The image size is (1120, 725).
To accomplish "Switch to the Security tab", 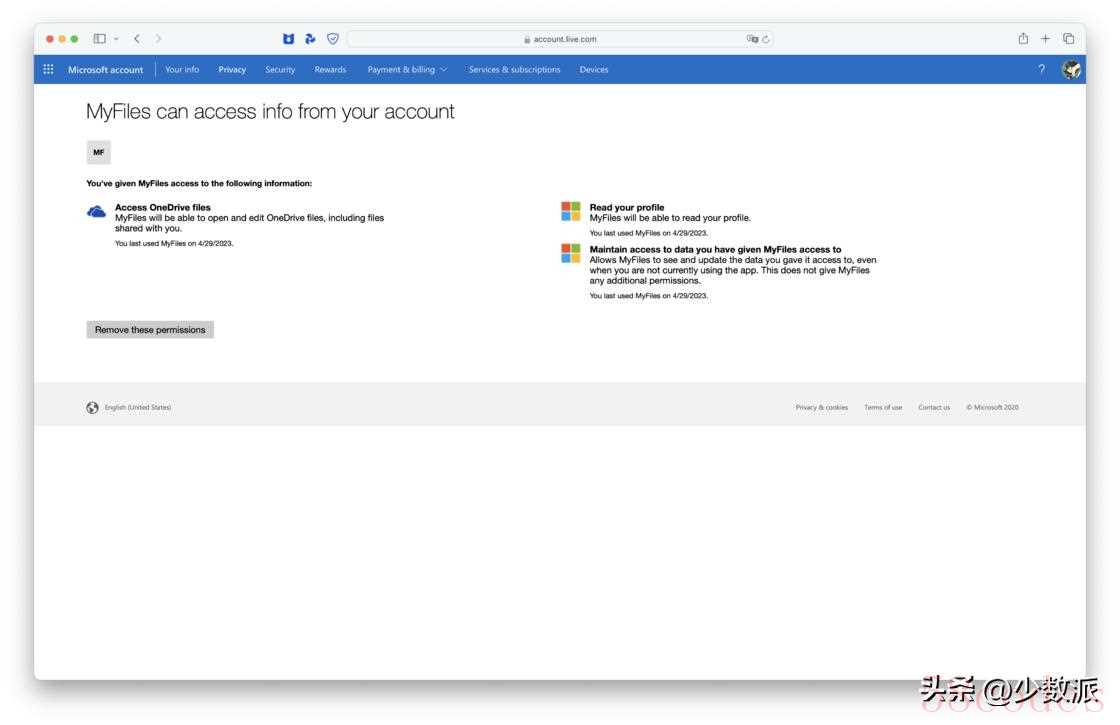I will 280,69.
